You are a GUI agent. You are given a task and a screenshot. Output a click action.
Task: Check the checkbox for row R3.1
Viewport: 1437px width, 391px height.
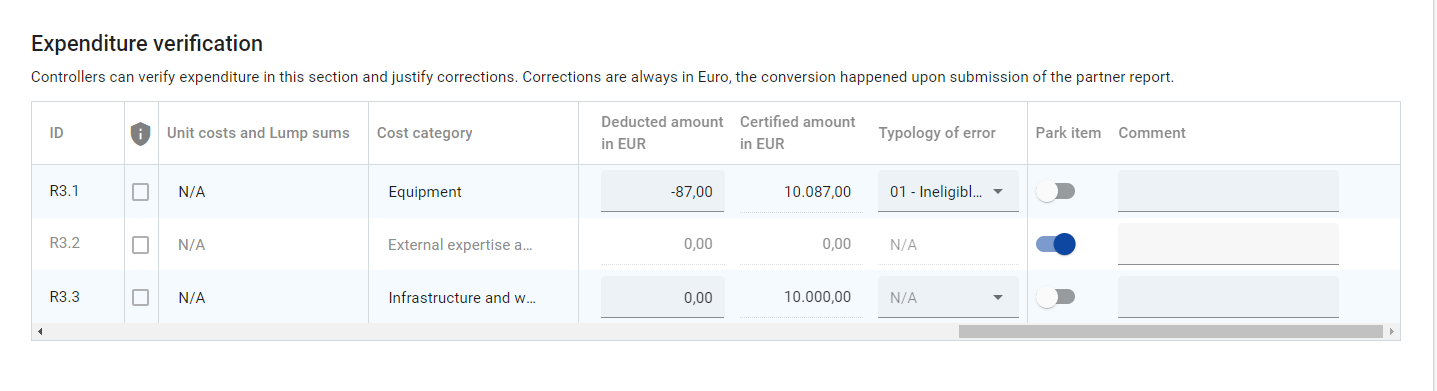pyautogui.click(x=141, y=192)
